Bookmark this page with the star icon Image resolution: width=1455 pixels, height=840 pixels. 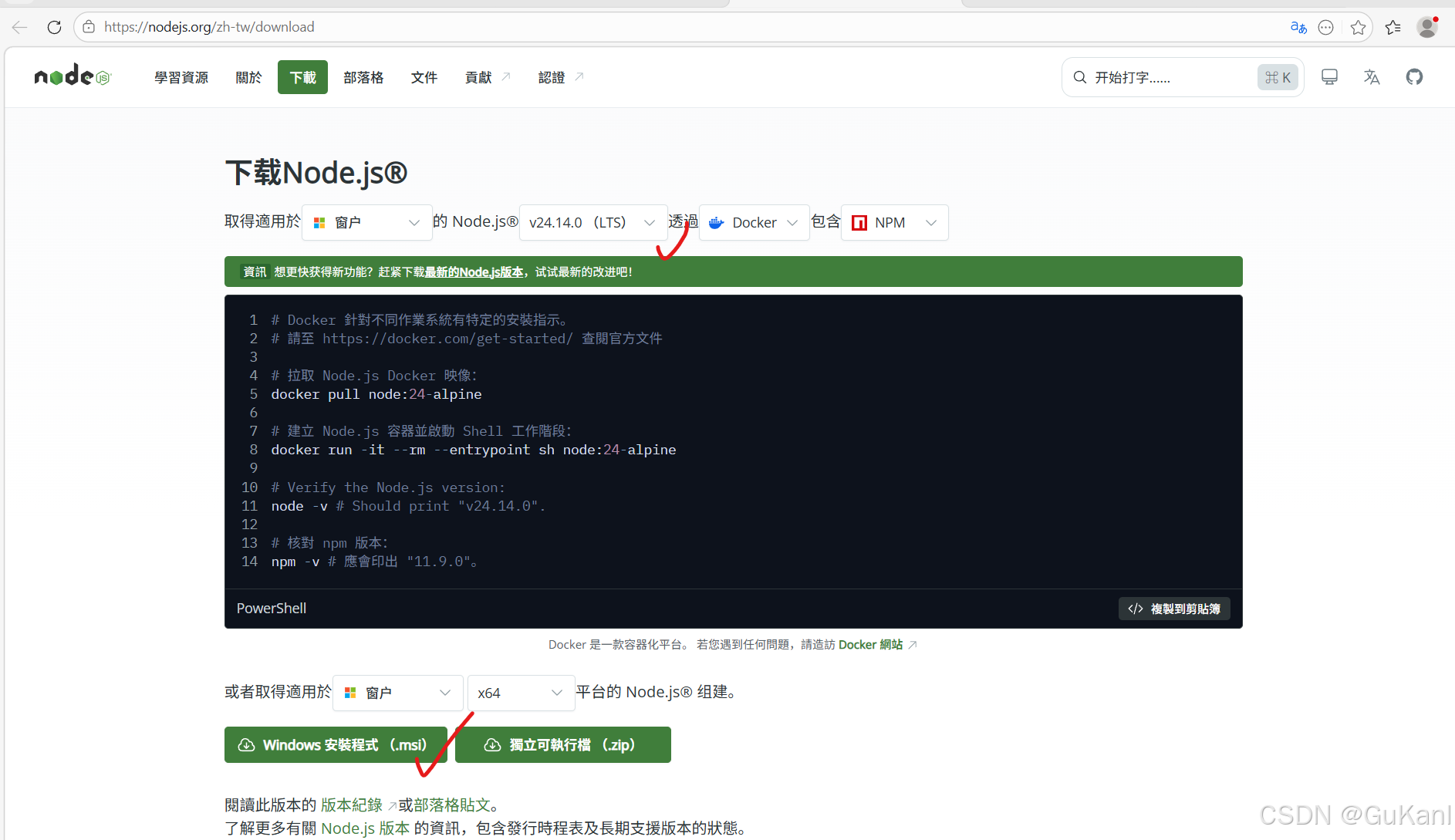coord(1359,28)
